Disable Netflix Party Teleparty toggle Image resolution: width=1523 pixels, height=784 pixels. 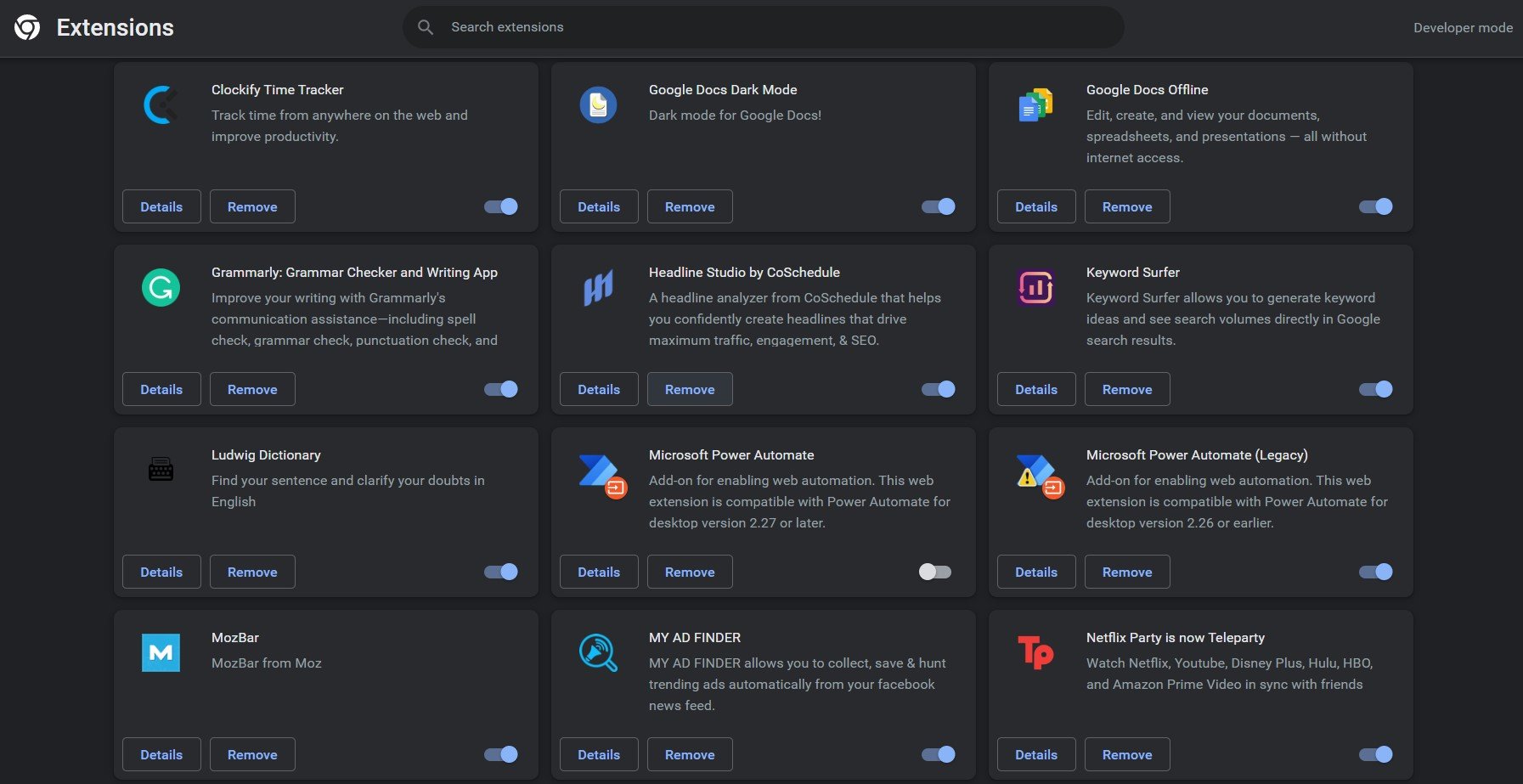pos(1376,754)
